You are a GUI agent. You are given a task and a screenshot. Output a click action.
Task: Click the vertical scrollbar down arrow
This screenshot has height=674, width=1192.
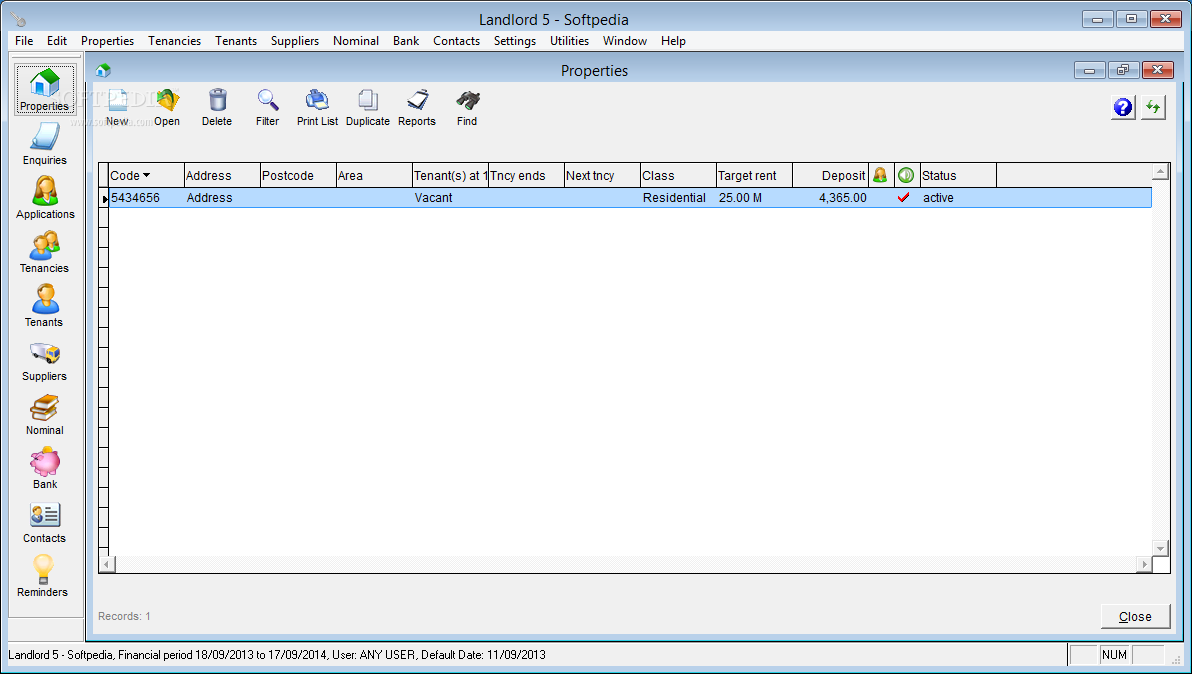[x=1160, y=548]
